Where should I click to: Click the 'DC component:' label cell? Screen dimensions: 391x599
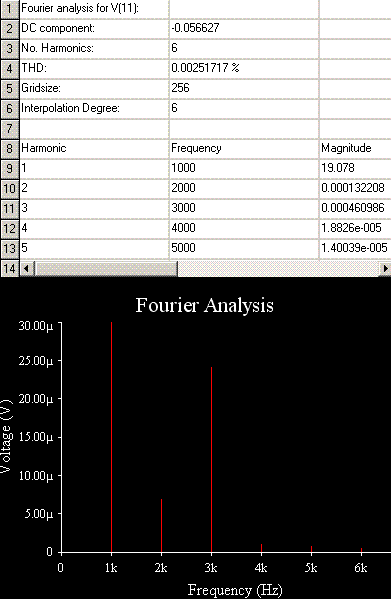click(94, 28)
